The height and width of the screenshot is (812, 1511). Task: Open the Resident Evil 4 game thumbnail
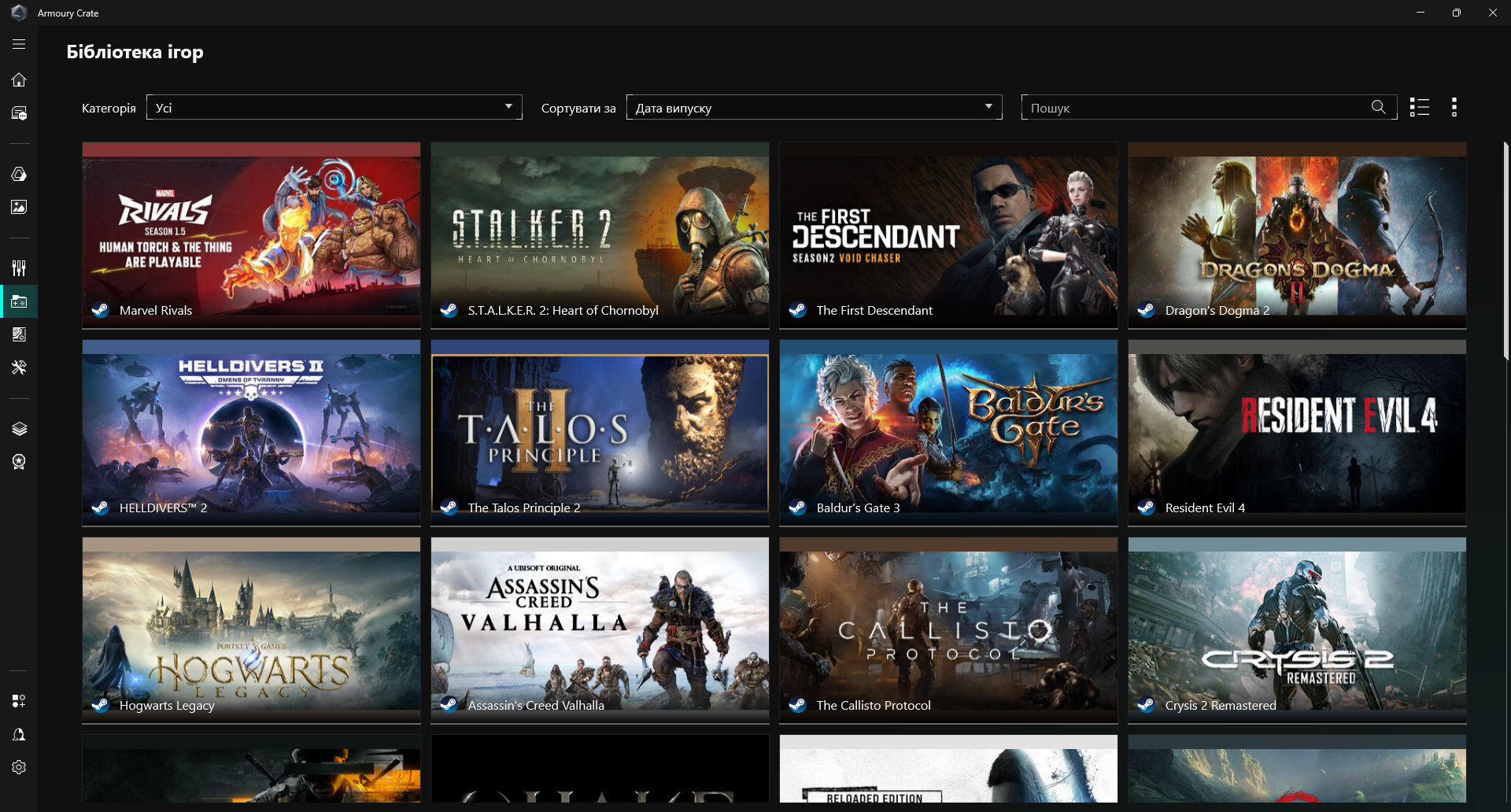[x=1297, y=433]
